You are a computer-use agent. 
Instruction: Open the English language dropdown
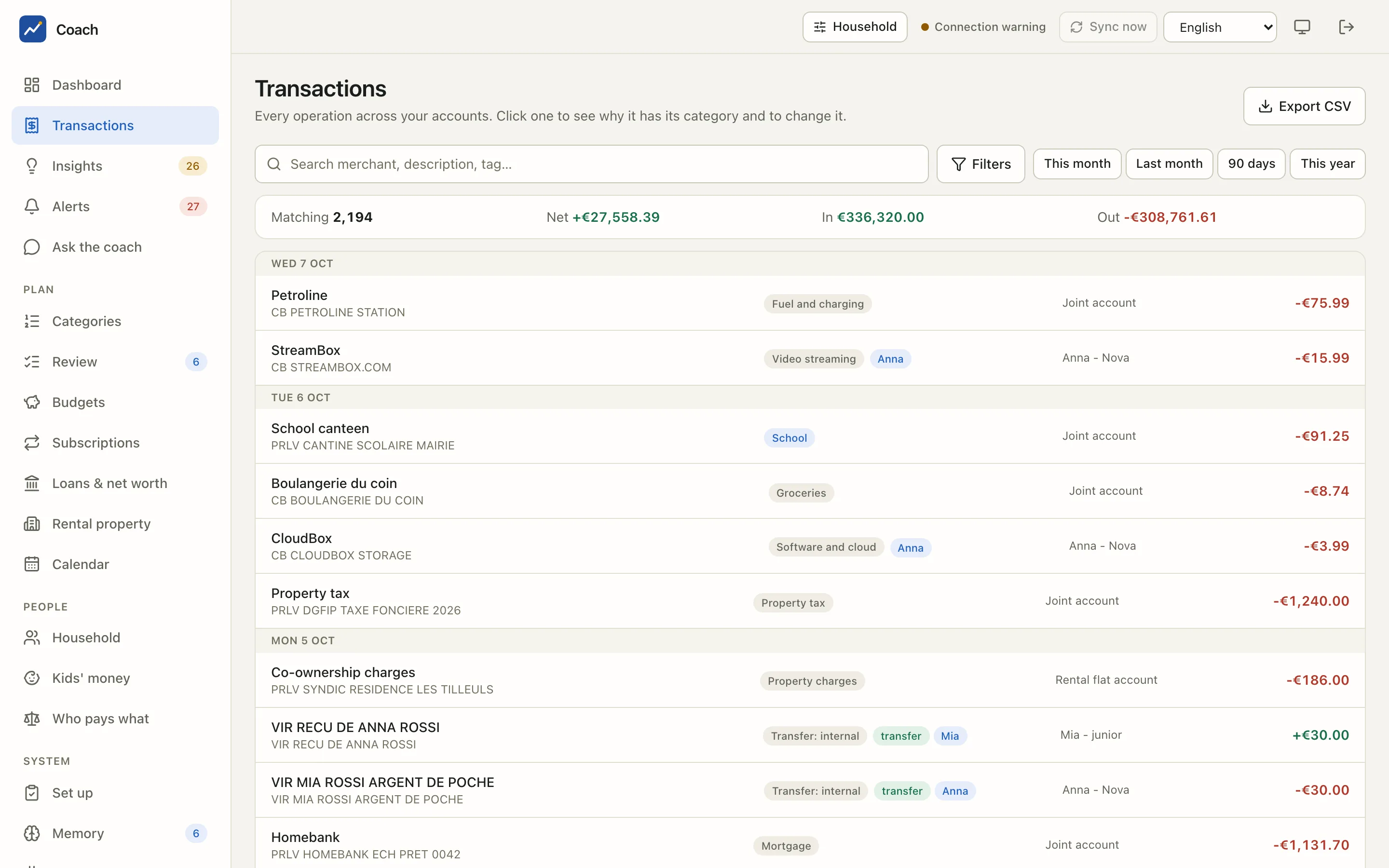coord(1220,27)
